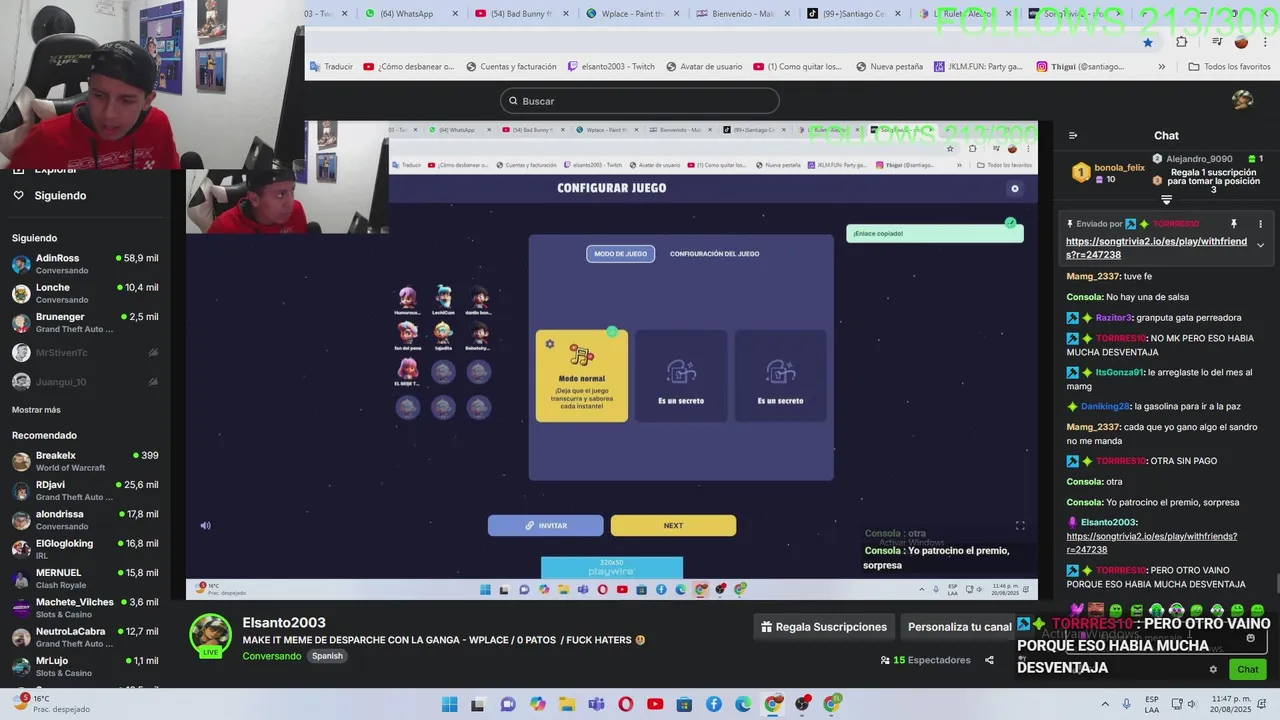Click the Spanish language tag
1280x720 pixels.
pyautogui.click(x=327, y=656)
